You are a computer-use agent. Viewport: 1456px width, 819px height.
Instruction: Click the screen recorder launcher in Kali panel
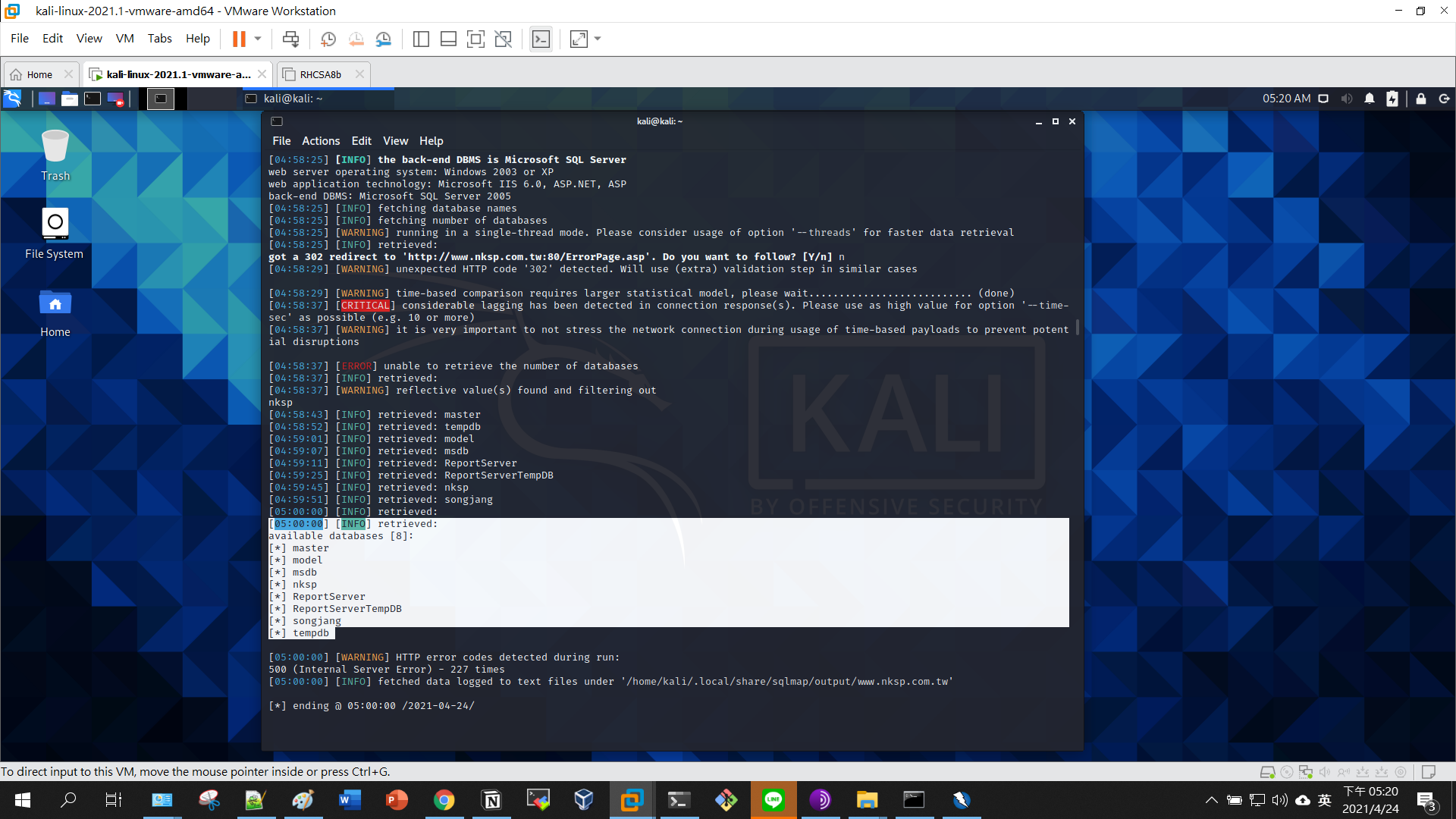[x=115, y=99]
